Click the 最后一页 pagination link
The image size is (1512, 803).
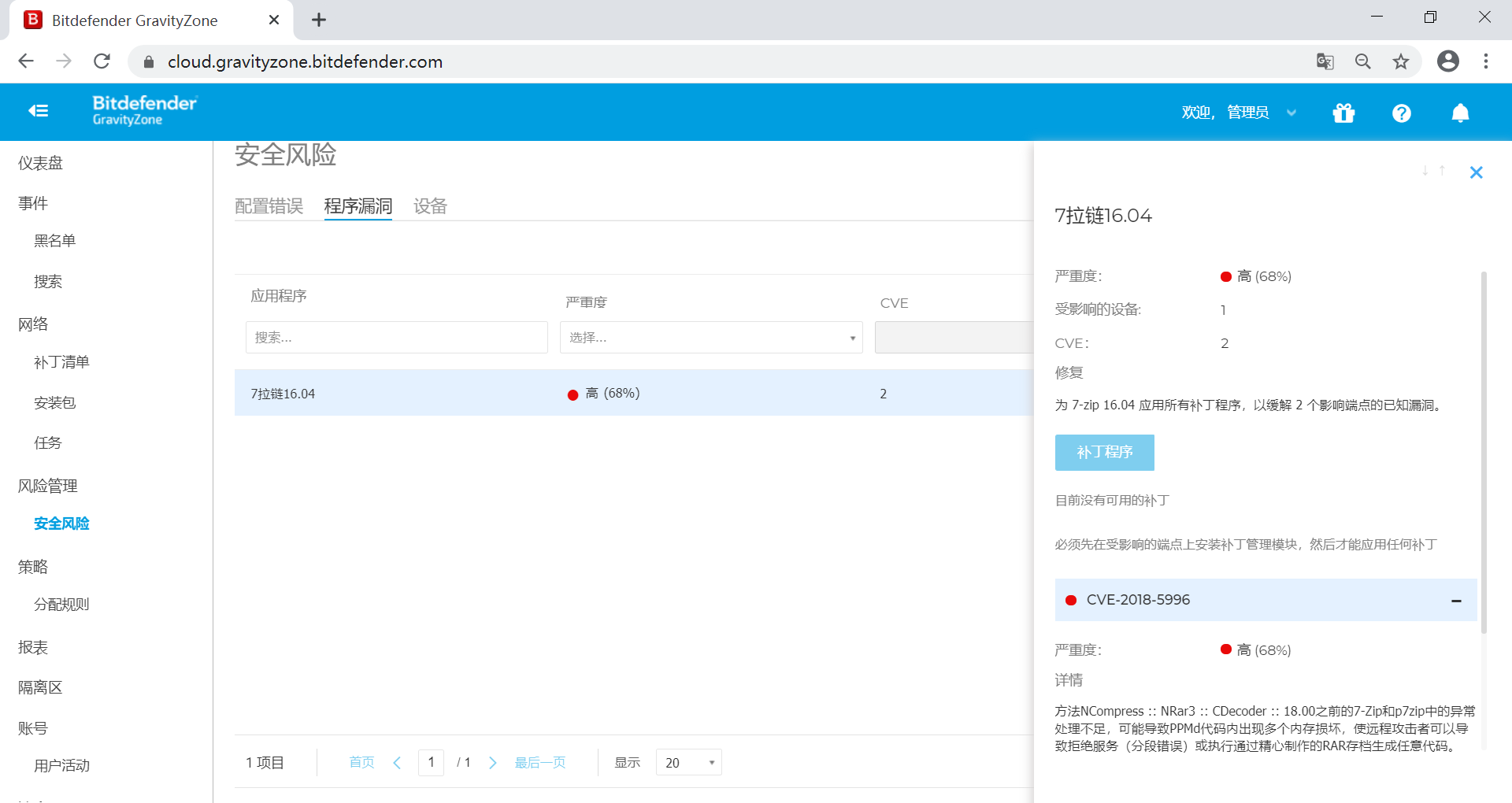[x=540, y=763]
